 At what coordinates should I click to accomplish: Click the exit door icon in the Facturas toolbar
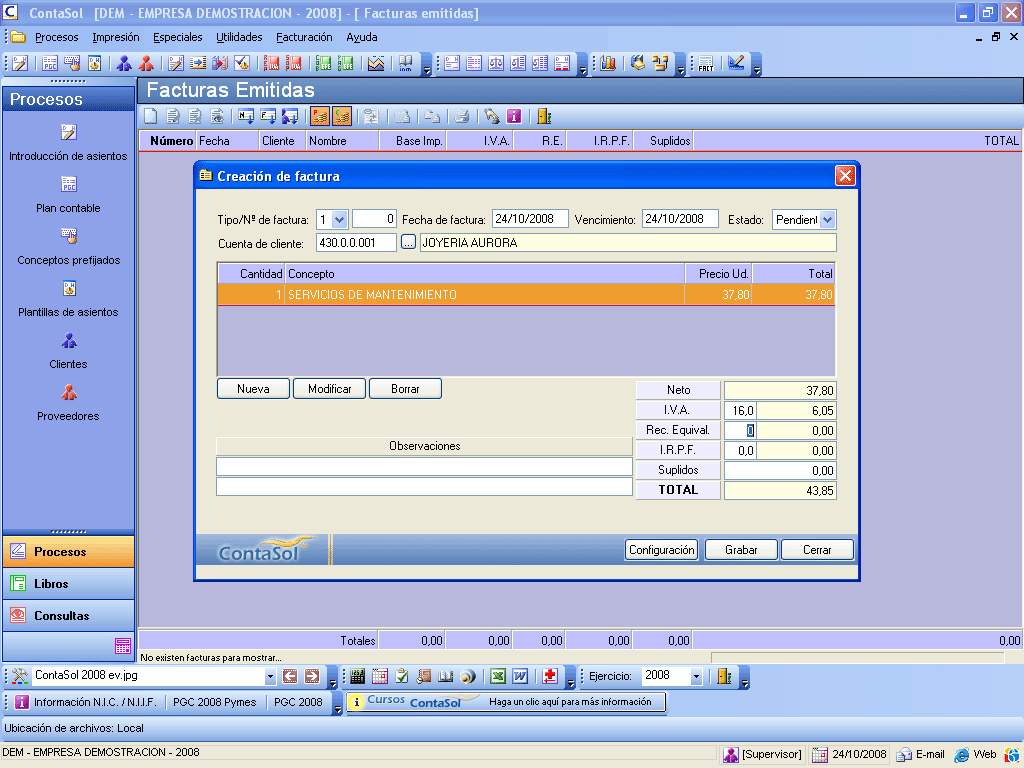544,116
